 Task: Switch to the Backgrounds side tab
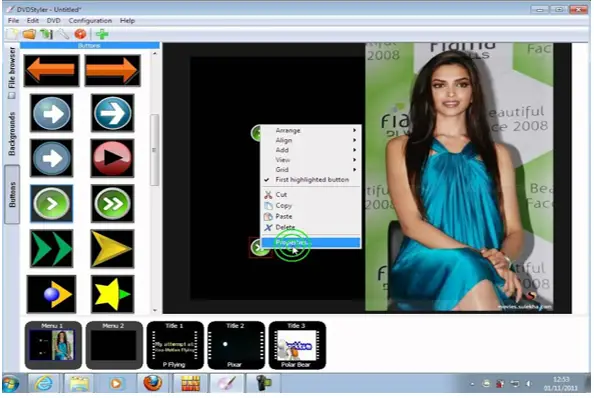coord(12,133)
